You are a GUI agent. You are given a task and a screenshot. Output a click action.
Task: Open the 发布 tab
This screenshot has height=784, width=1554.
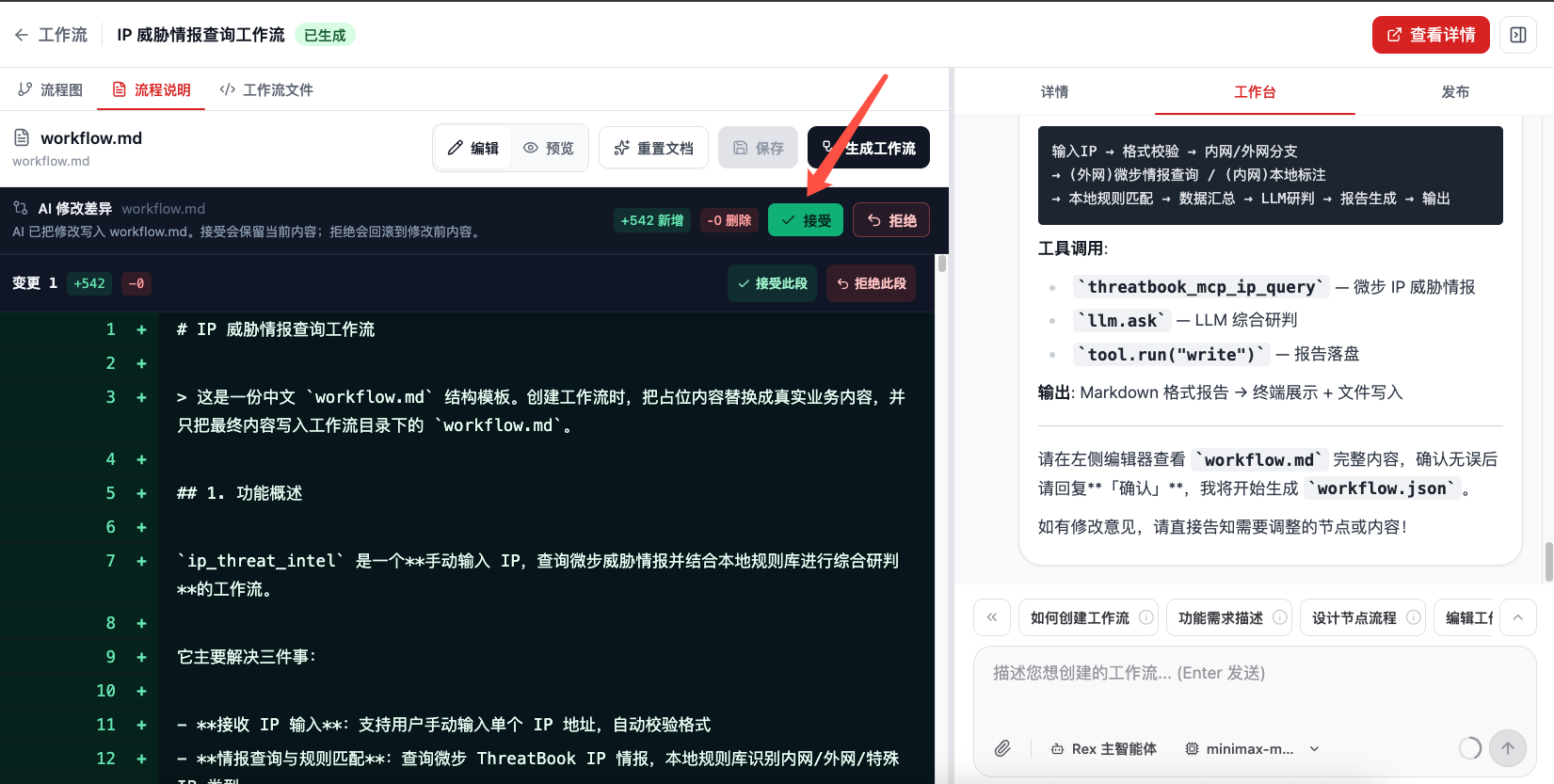coord(1455,91)
